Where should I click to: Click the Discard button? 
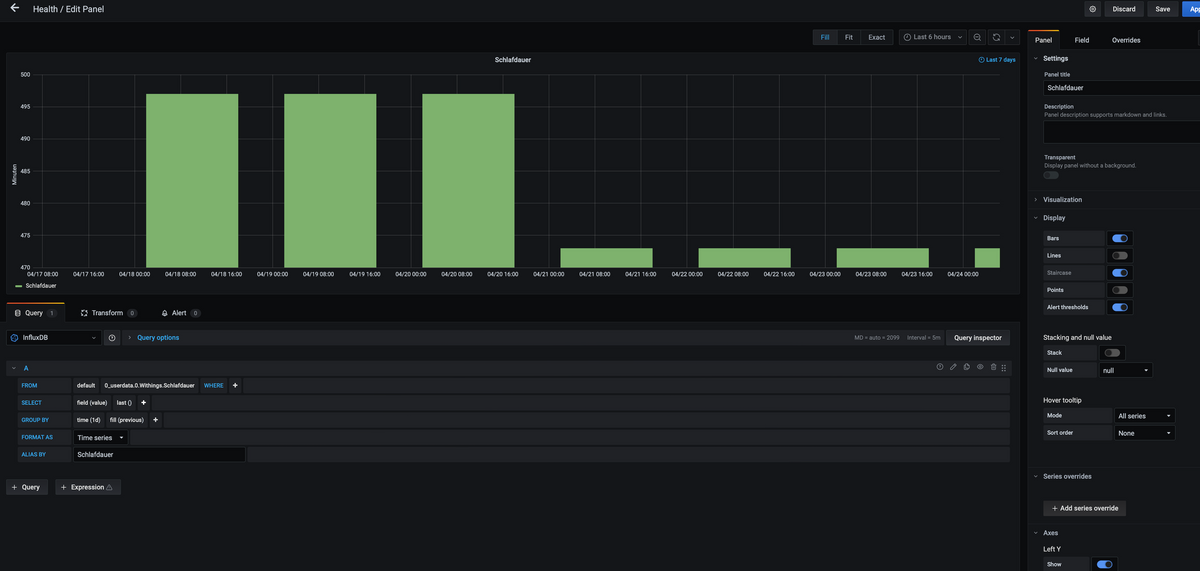pos(1124,9)
